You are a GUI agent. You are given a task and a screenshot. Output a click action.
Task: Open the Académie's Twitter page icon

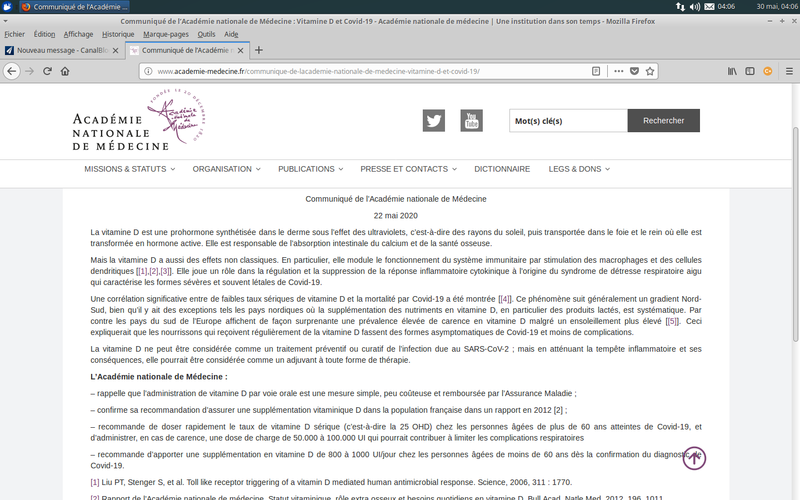[433, 121]
